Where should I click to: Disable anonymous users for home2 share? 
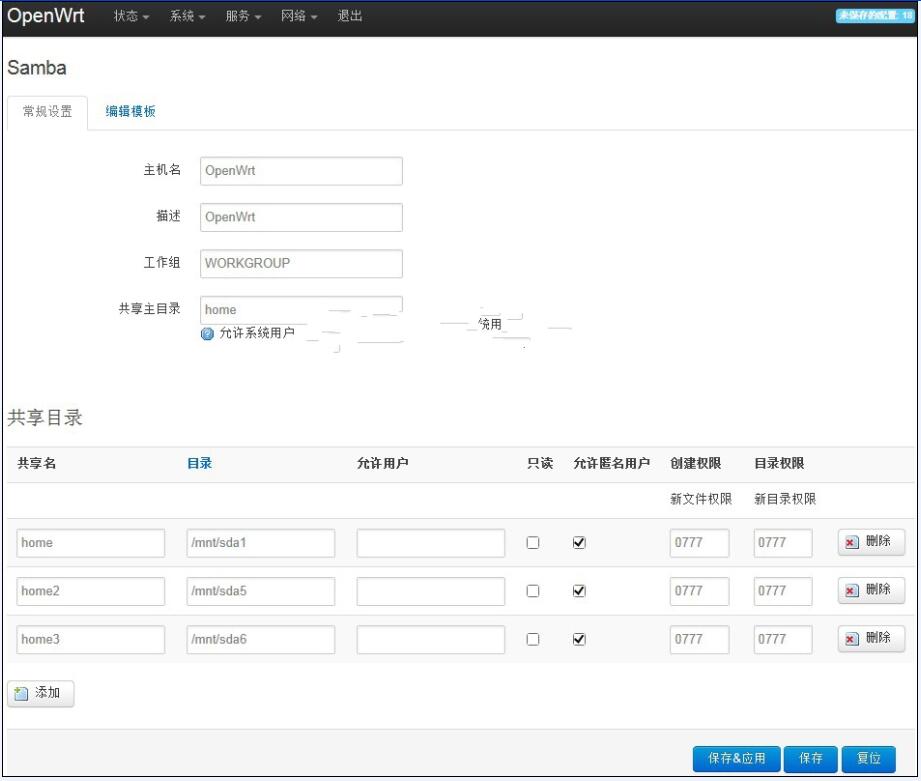(579, 591)
